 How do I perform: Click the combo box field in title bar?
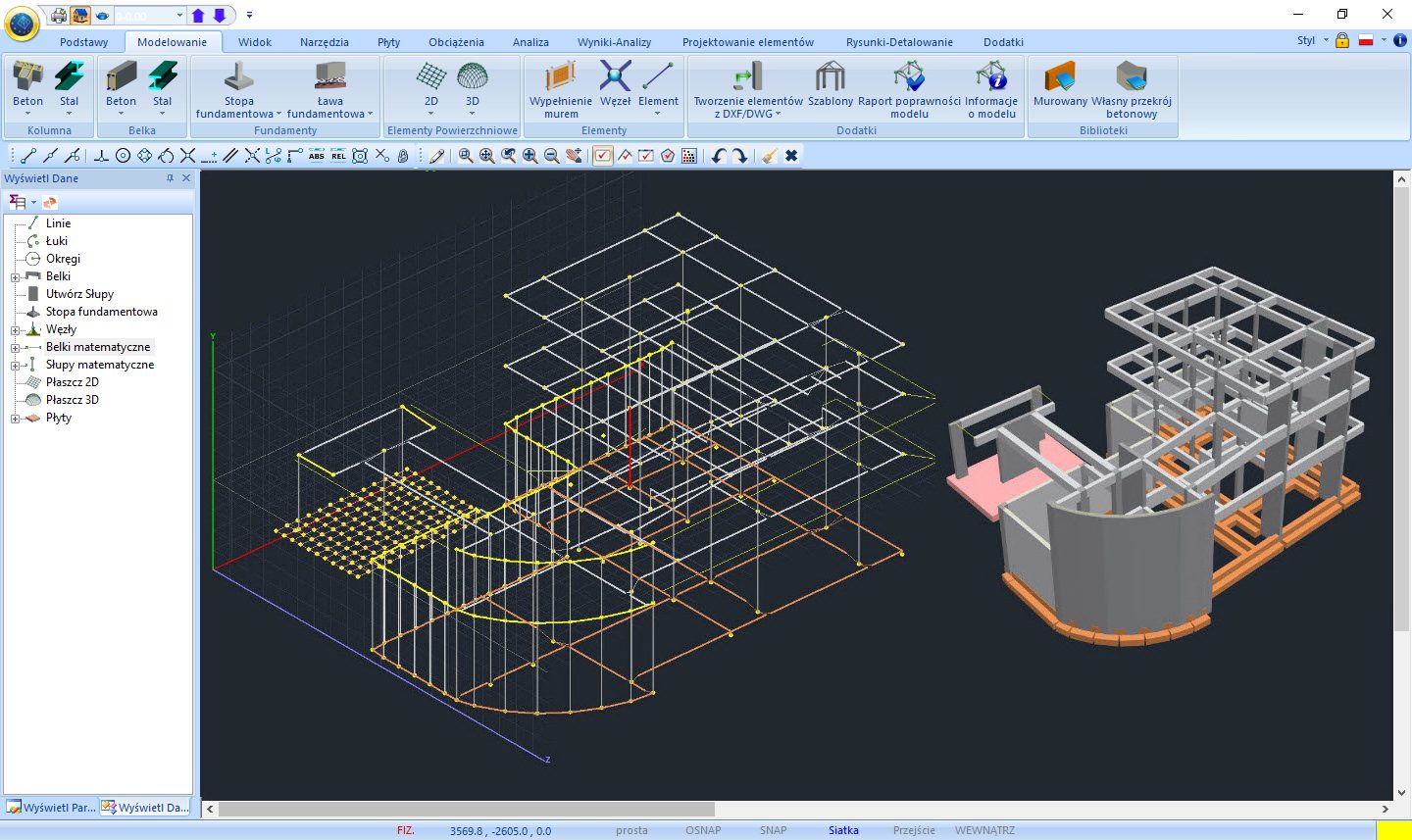[150, 16]
